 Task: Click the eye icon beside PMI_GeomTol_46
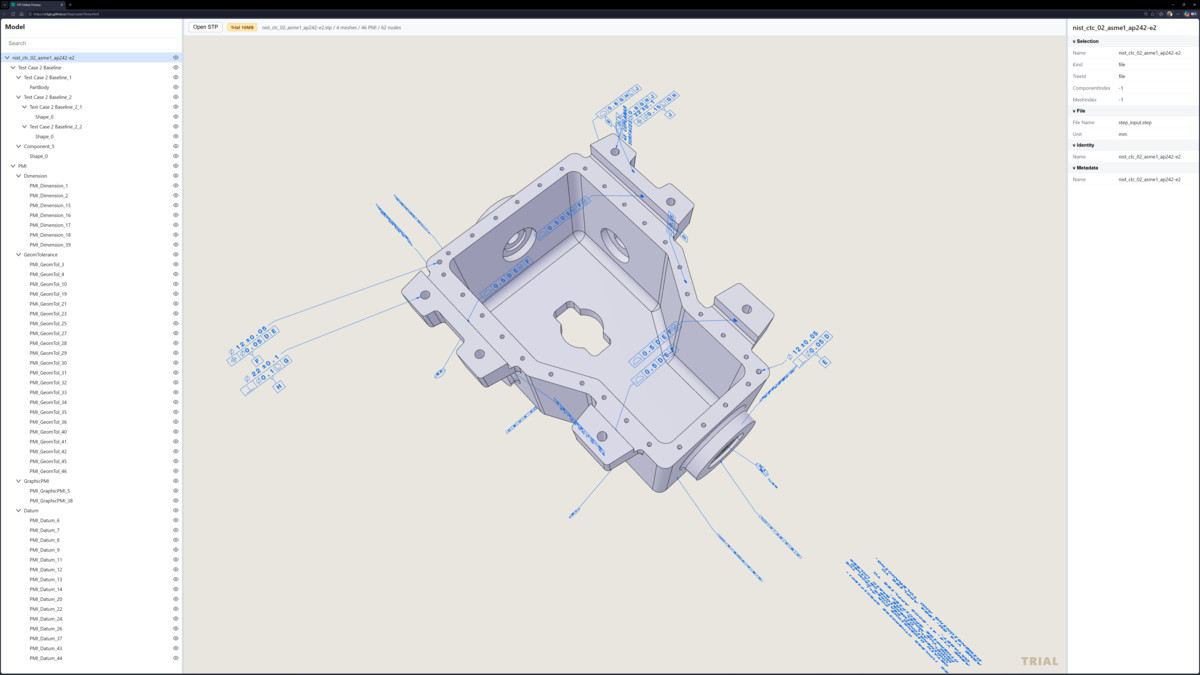click(176, 471)
